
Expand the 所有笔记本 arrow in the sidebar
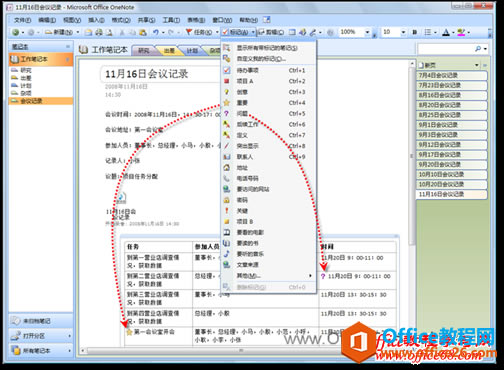point(69,350)
